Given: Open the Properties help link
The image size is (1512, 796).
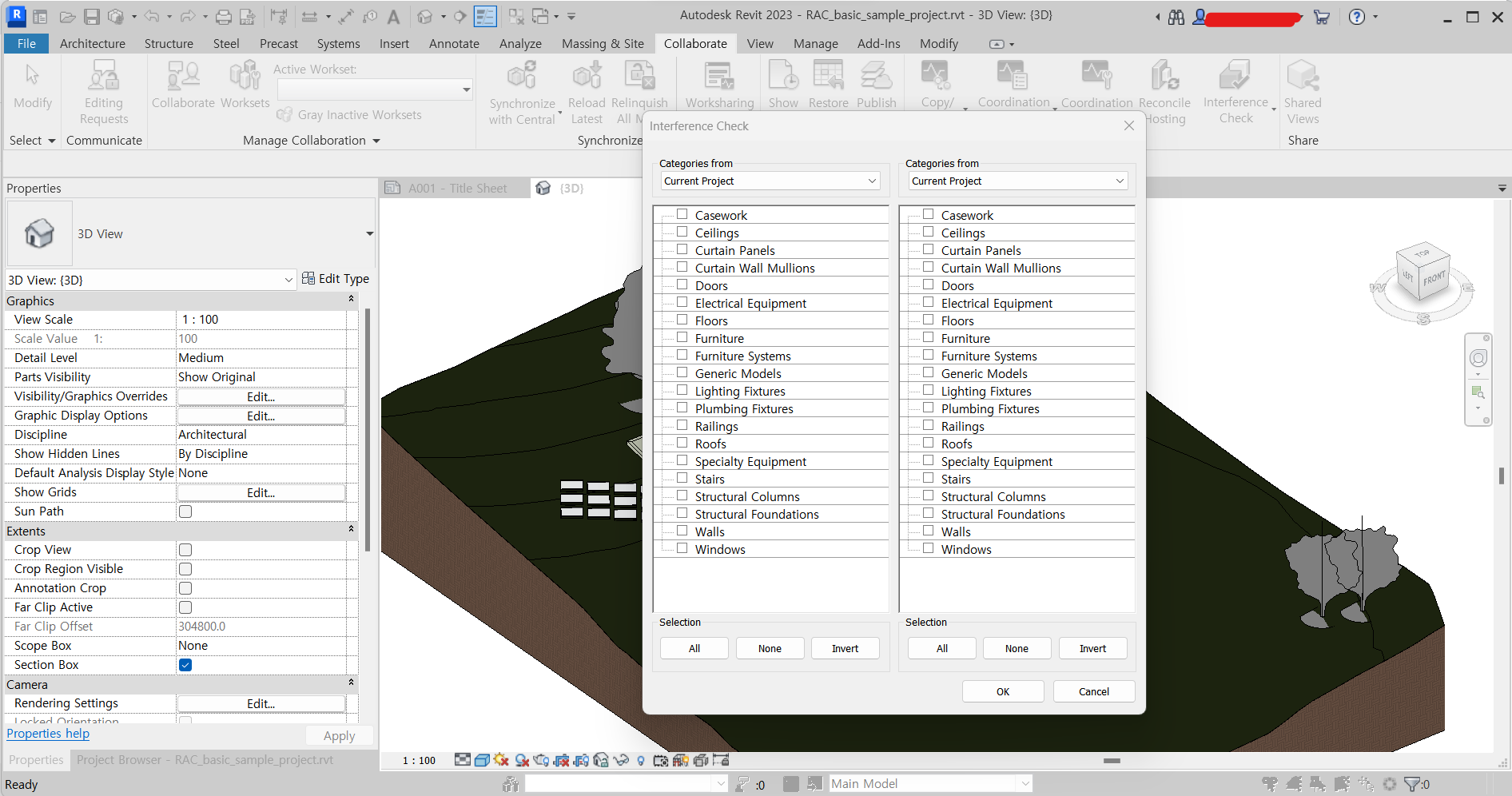Looking at the screenshot, I should tap(48, 734).
